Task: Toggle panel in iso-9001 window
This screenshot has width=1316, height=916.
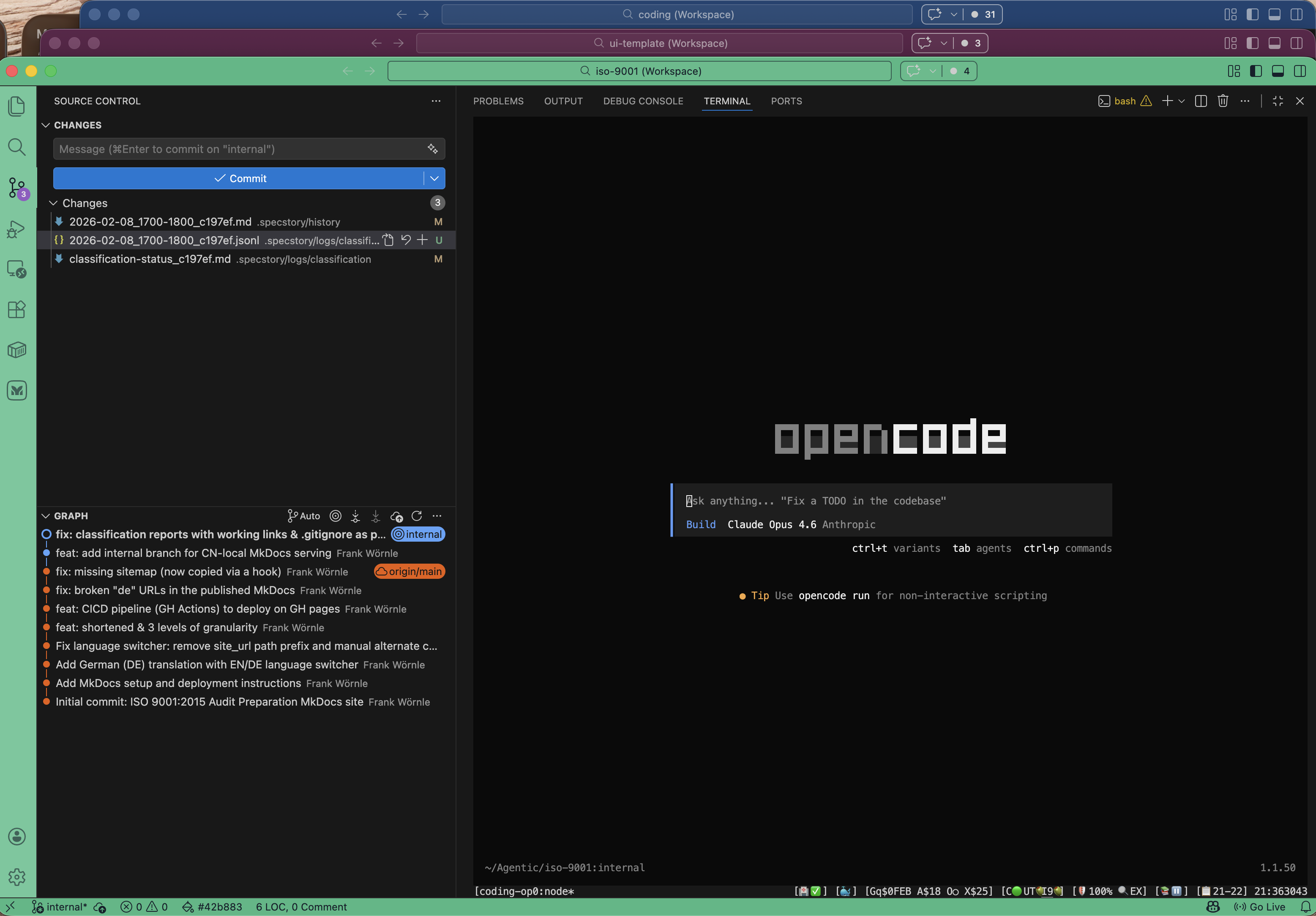Action: (x=1278, y=71)
